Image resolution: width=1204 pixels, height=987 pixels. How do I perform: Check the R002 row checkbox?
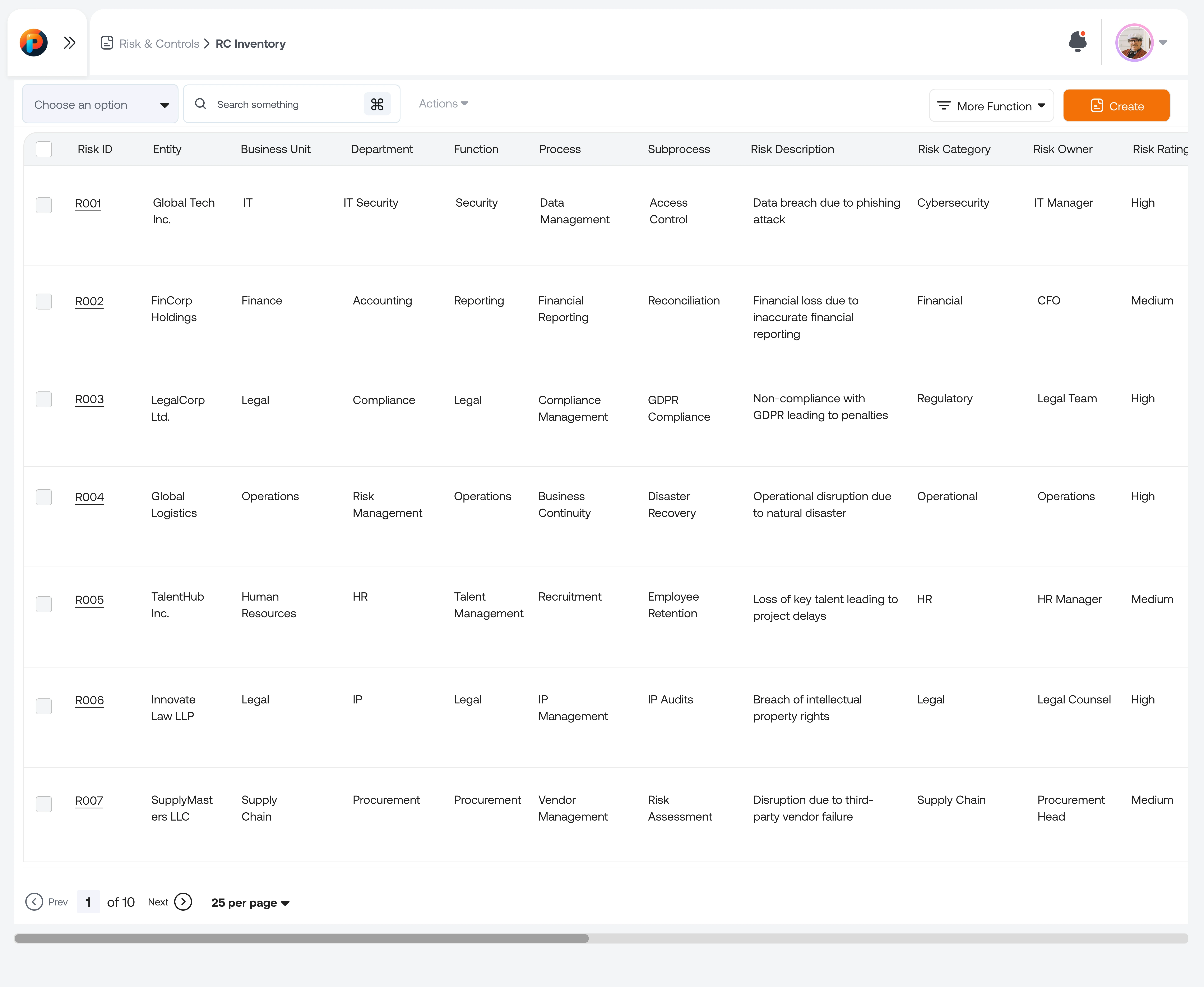click(44, 301)
